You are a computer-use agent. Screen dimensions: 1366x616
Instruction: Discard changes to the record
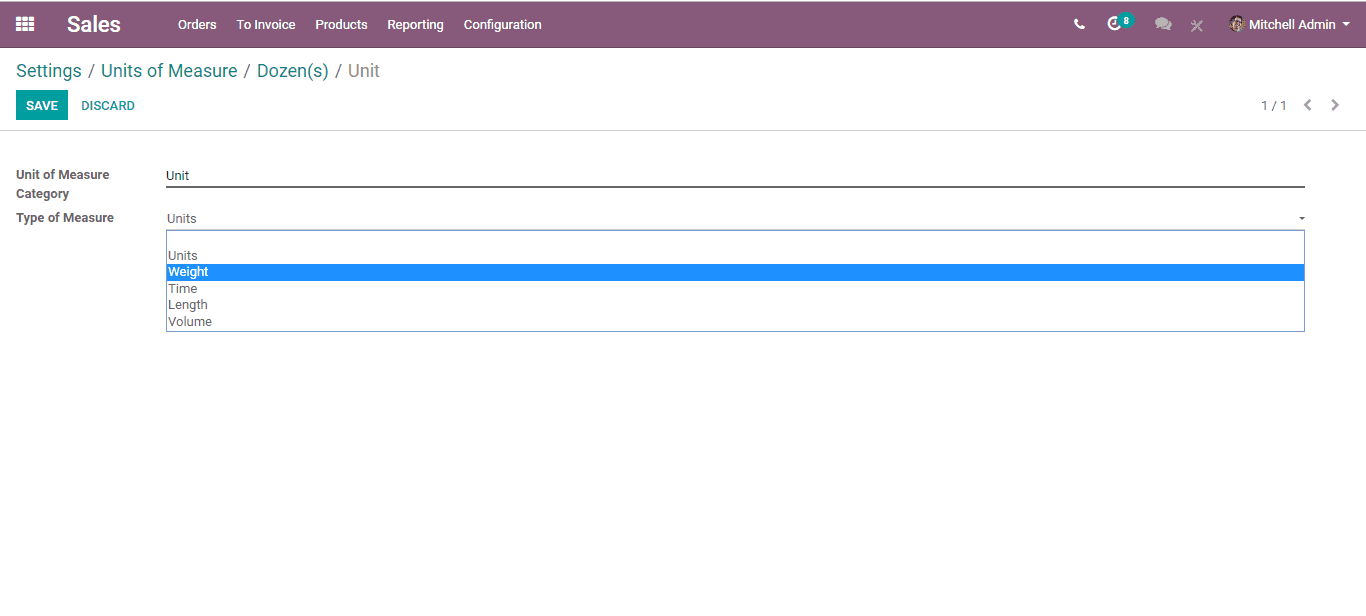click(108, 105)
